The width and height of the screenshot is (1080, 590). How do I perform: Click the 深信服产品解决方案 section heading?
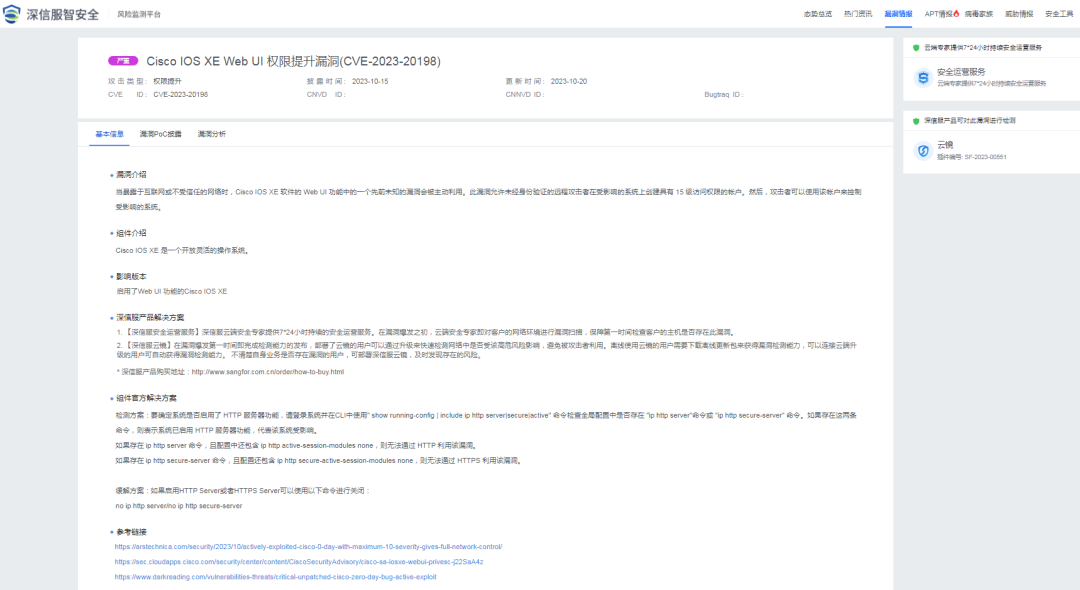click(150, 318)
